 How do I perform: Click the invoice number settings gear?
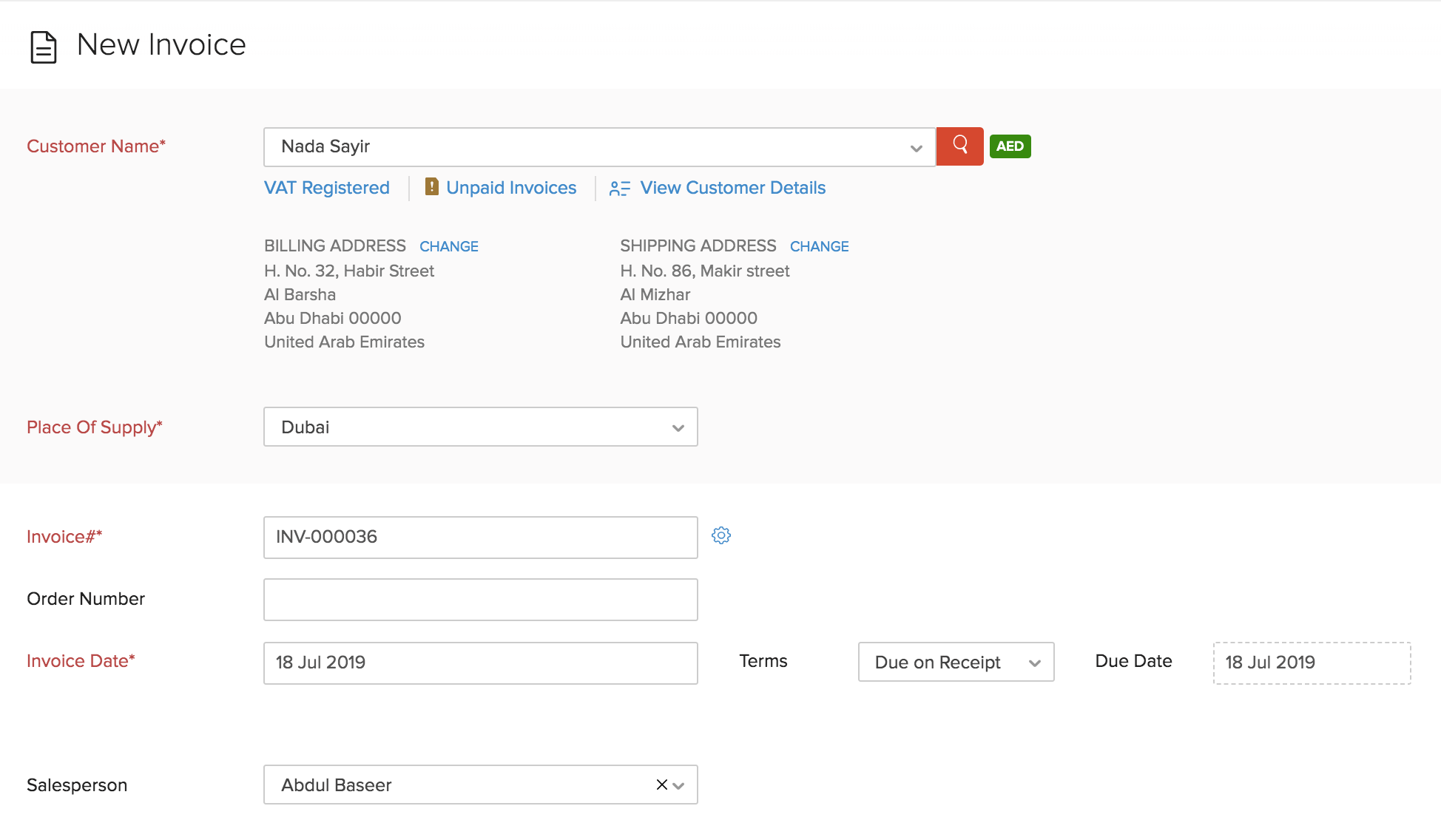point(721,535)
